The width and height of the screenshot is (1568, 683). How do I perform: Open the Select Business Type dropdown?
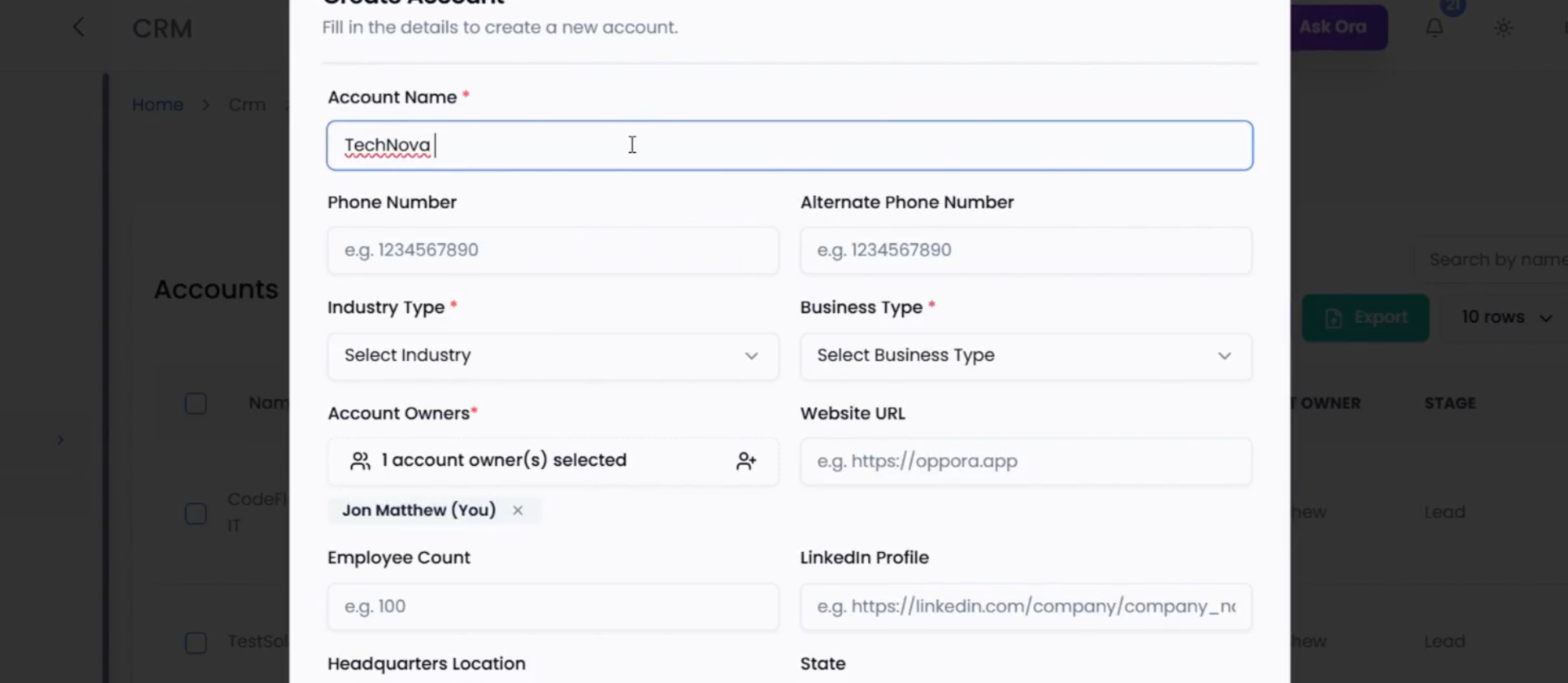tap(1025, 356)
